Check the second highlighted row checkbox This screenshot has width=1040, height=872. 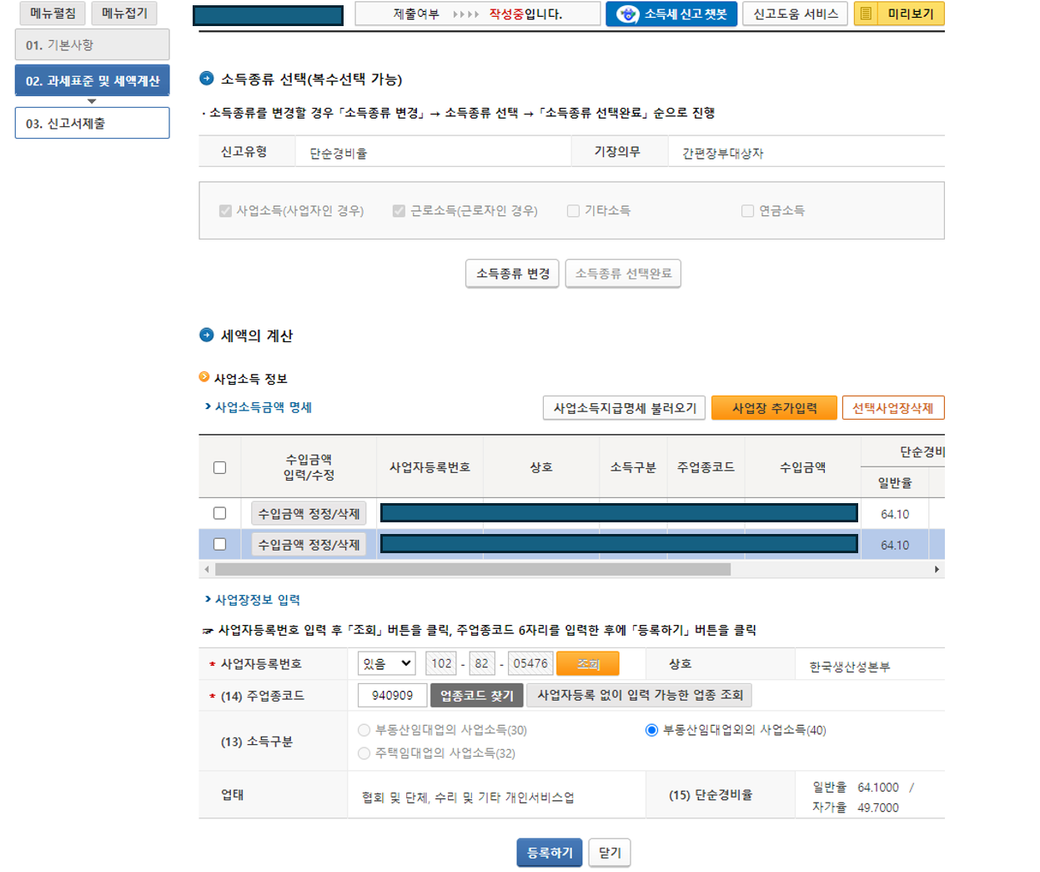click(220, 545)
